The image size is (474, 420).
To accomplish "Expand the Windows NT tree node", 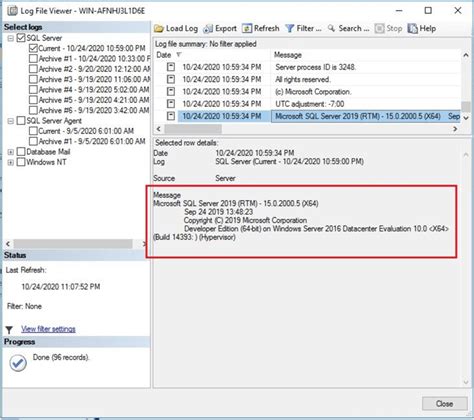I will (x=11, y=162).
